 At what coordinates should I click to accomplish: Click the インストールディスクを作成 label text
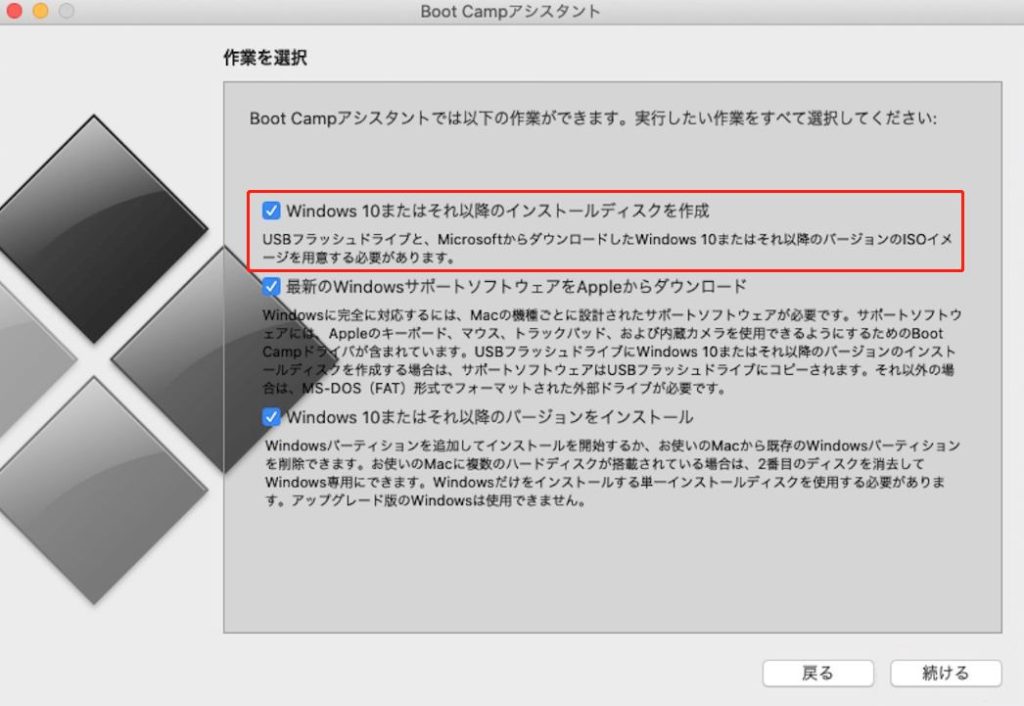click(497, 211)
